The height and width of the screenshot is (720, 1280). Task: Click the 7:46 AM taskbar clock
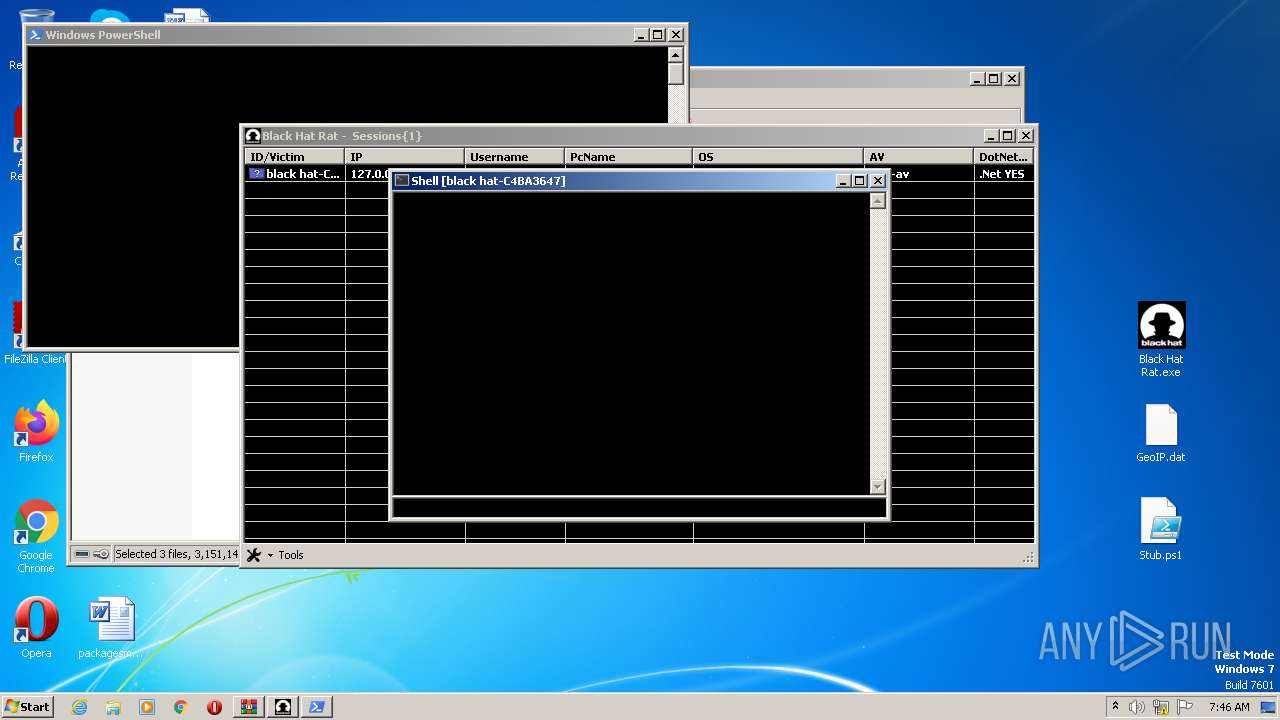click(1229, 707)
